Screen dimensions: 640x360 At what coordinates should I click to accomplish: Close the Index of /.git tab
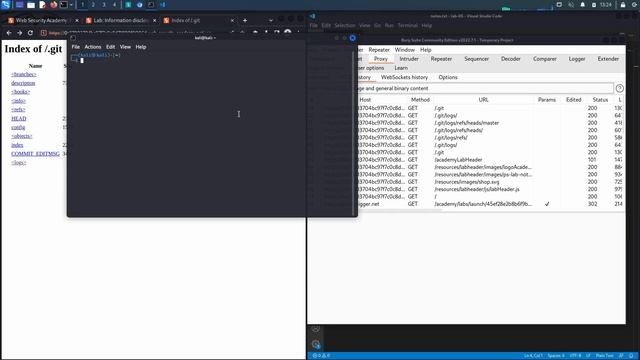232,20
